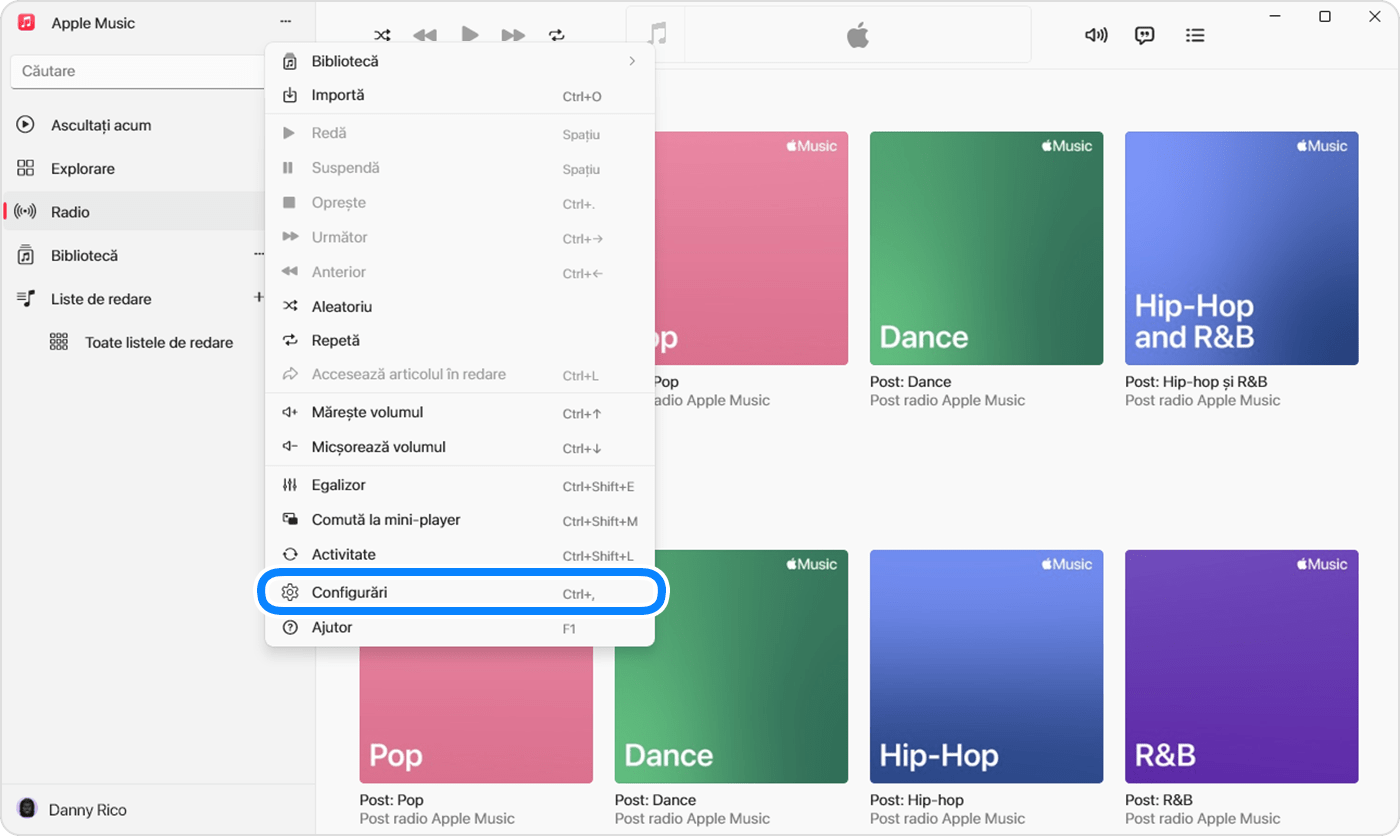Open the Bibliotecă submenu in the menu
This screenshot has height=836, width=1400.
click(x=460, y=61)
